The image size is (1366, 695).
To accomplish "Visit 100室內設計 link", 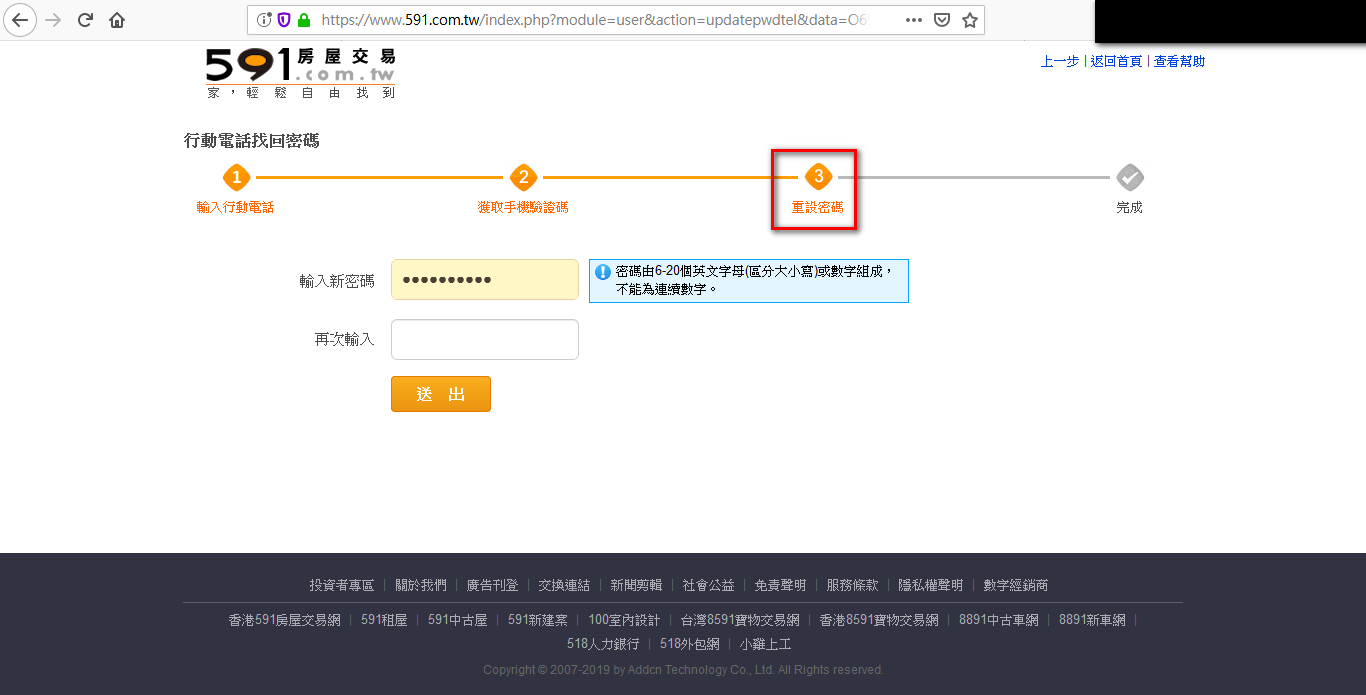I will tap(624, 620).
